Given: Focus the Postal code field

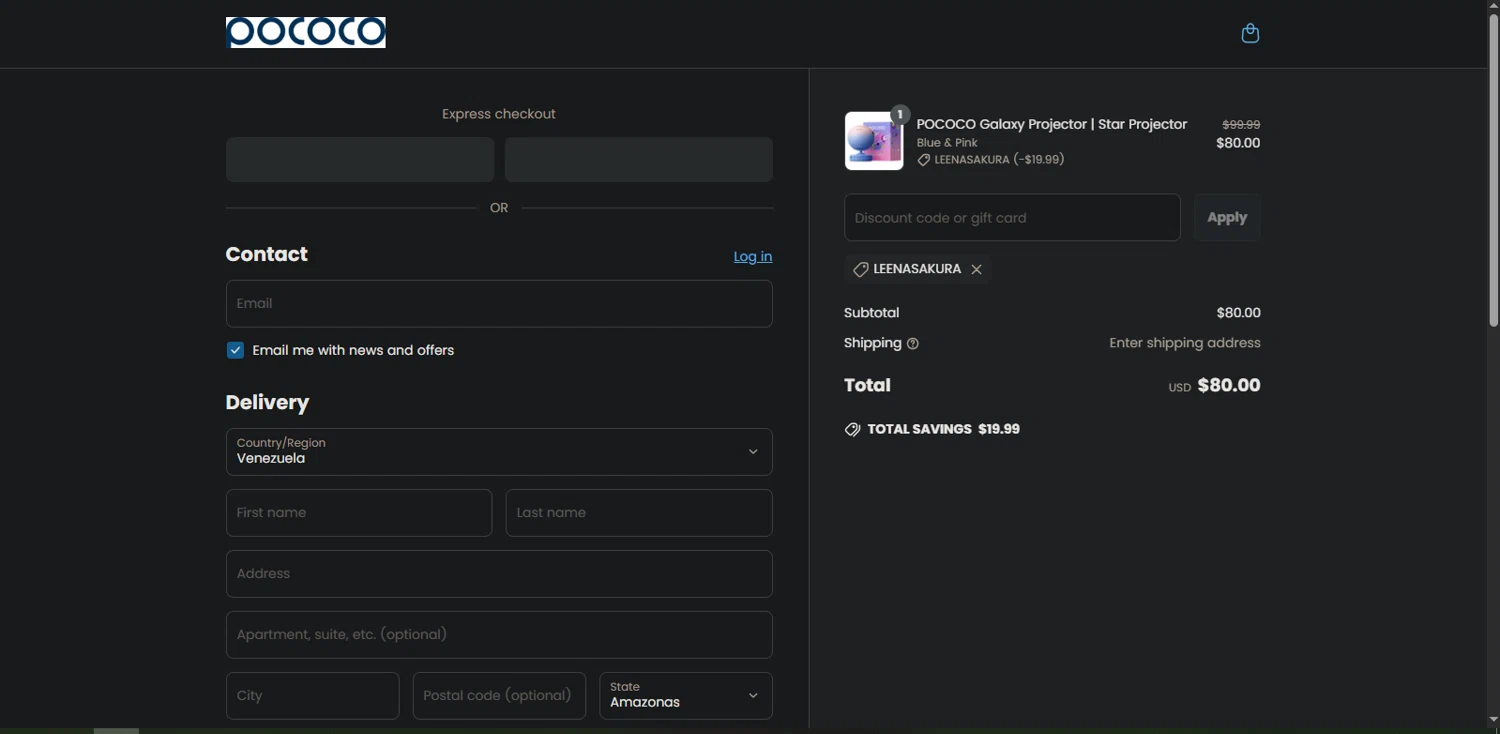Looking at the screenshot, I should tap(499, 696).
